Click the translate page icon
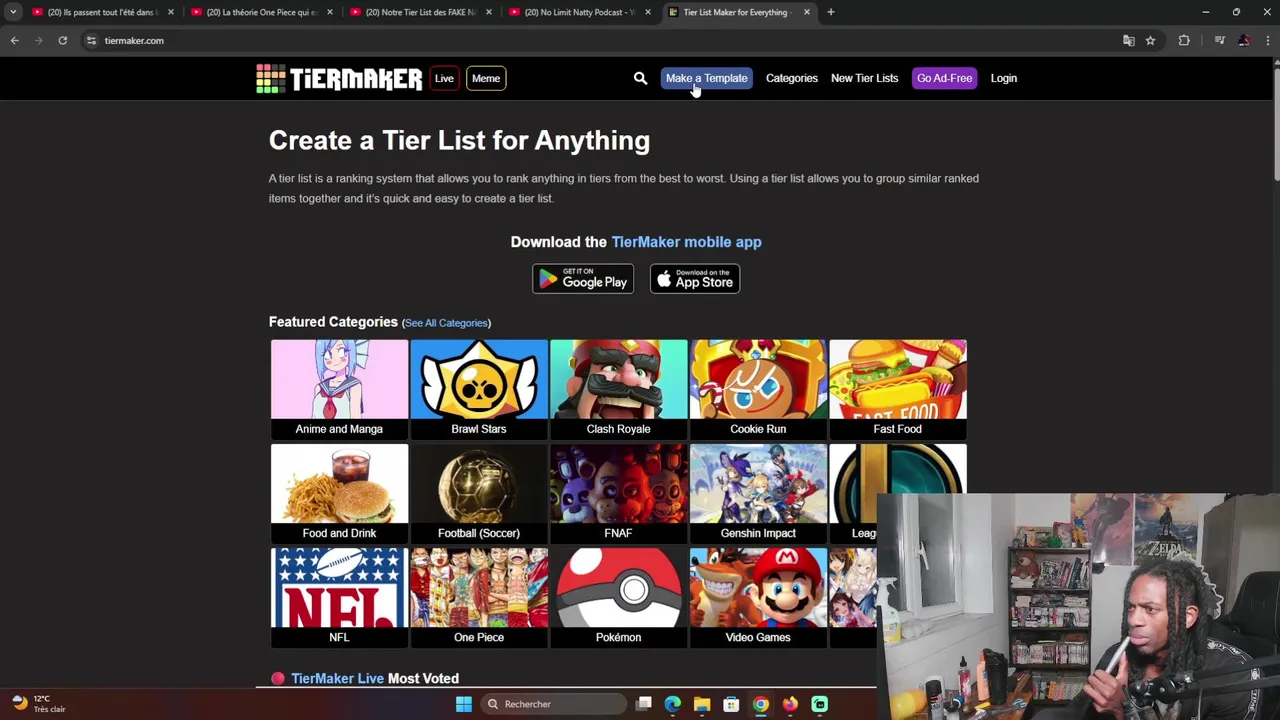The image size is (1280, 720). click(1129, 40)
